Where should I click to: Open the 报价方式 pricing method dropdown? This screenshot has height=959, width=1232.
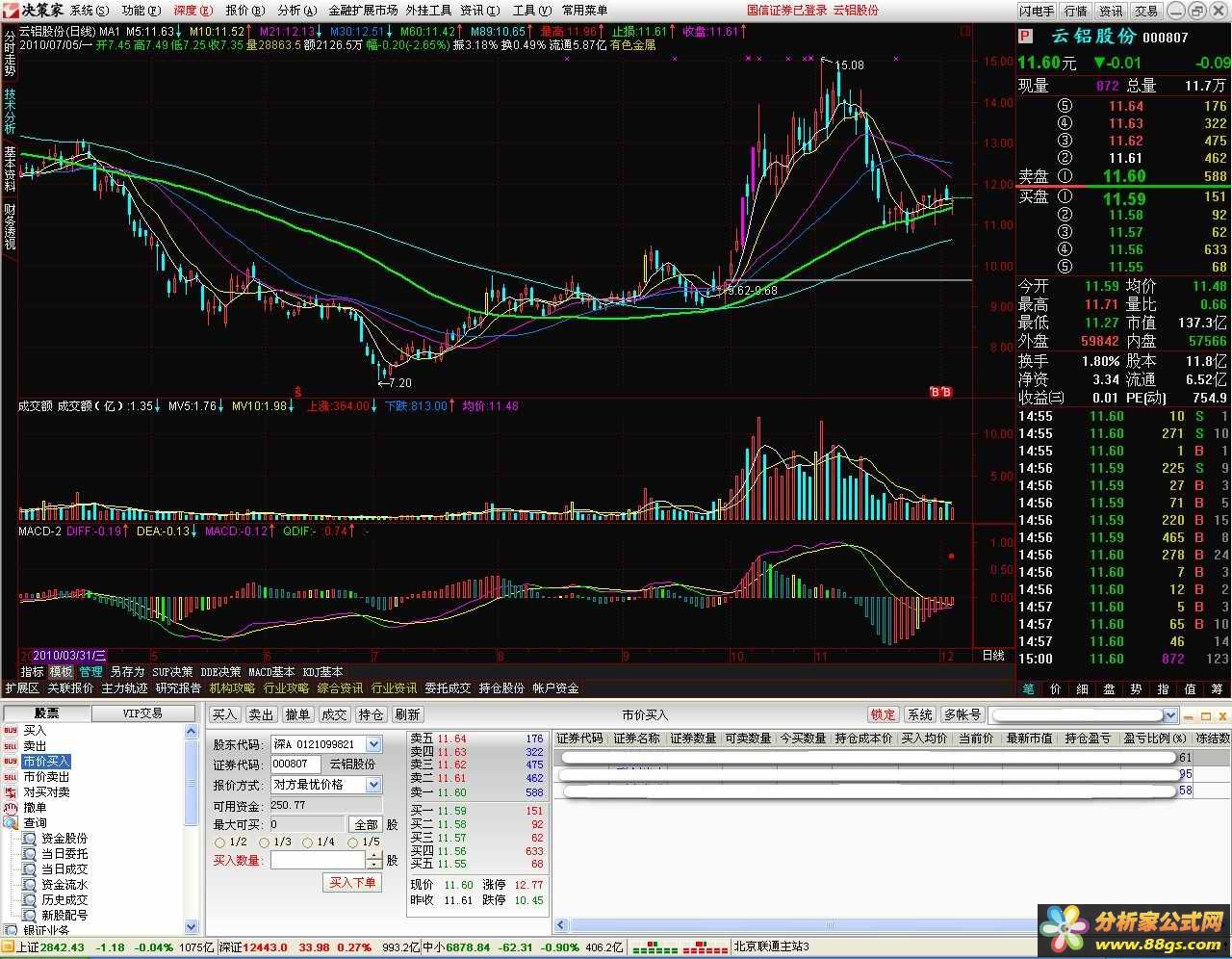tap(373, 785)
